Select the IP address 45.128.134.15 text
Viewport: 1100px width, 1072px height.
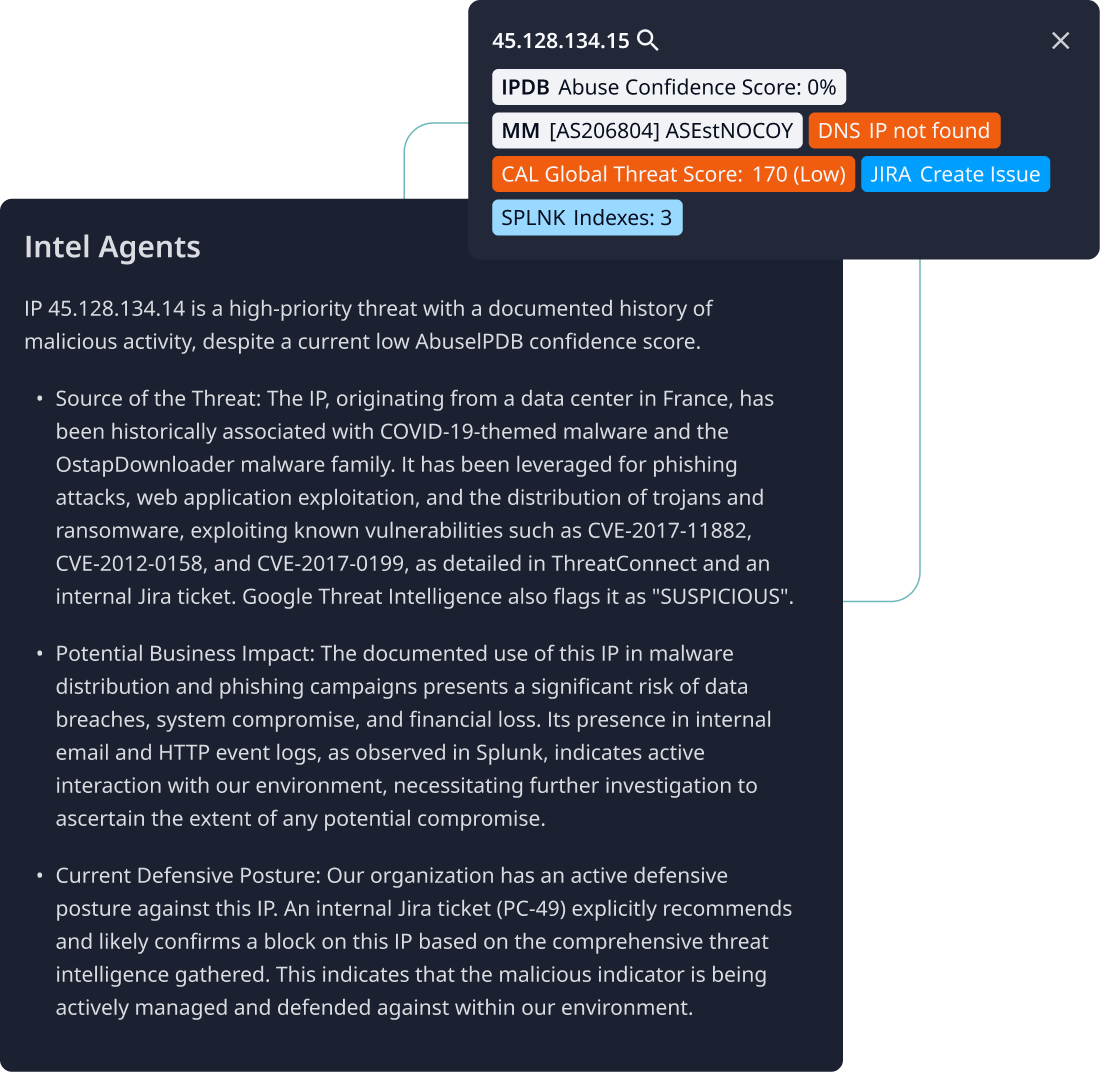pyautogui.click(x=560, y=40)
